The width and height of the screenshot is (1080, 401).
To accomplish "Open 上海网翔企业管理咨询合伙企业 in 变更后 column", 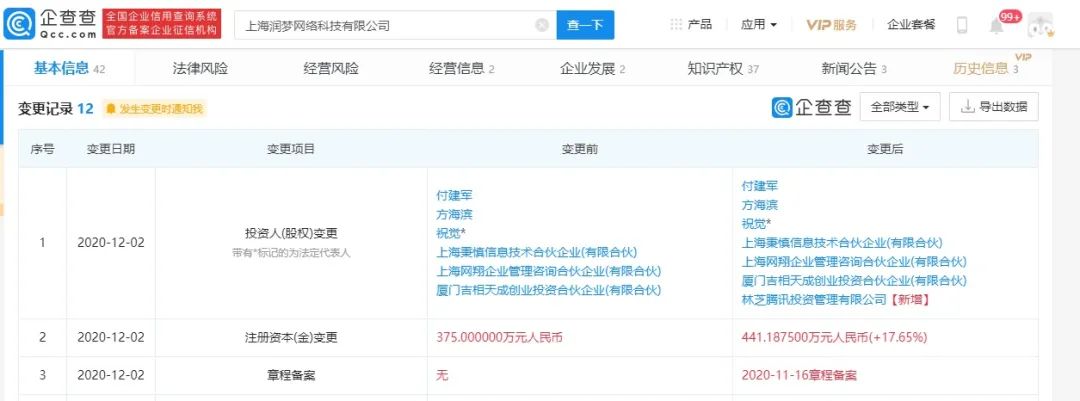I will point(854,261).
